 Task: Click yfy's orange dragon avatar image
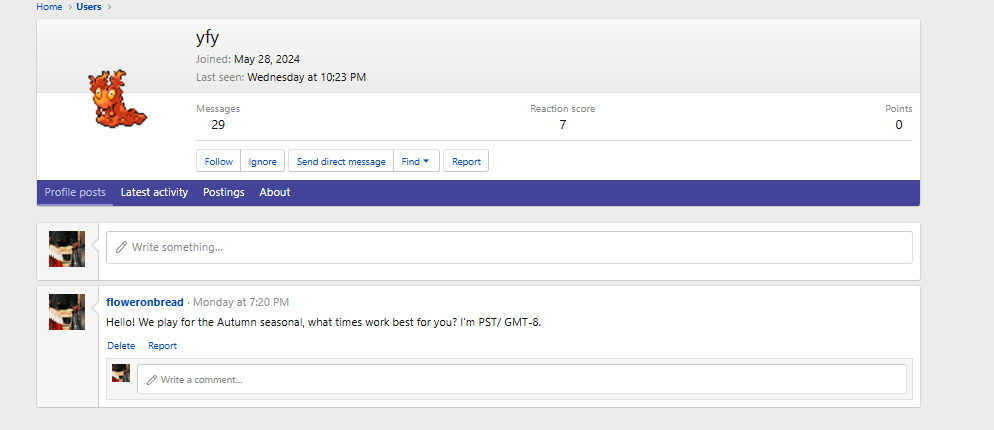[117, 100]
